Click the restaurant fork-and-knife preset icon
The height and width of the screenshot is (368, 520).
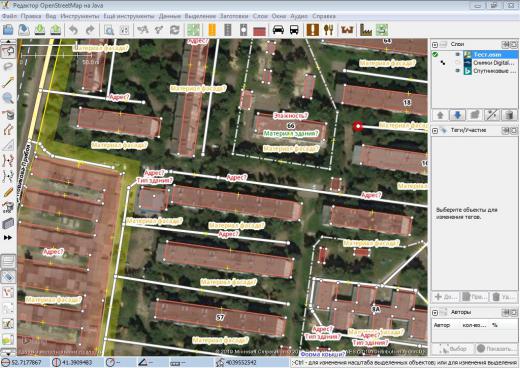coord(328,30)
